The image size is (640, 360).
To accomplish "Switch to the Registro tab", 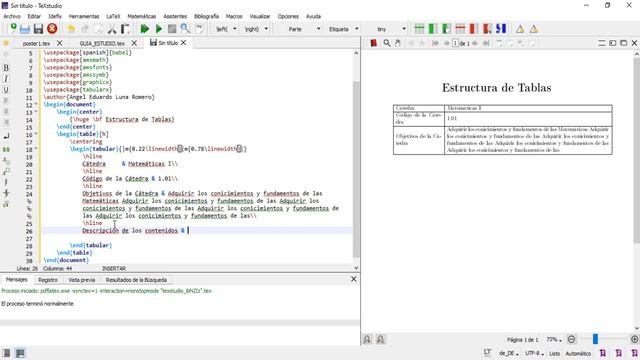I will pos(48,280).
